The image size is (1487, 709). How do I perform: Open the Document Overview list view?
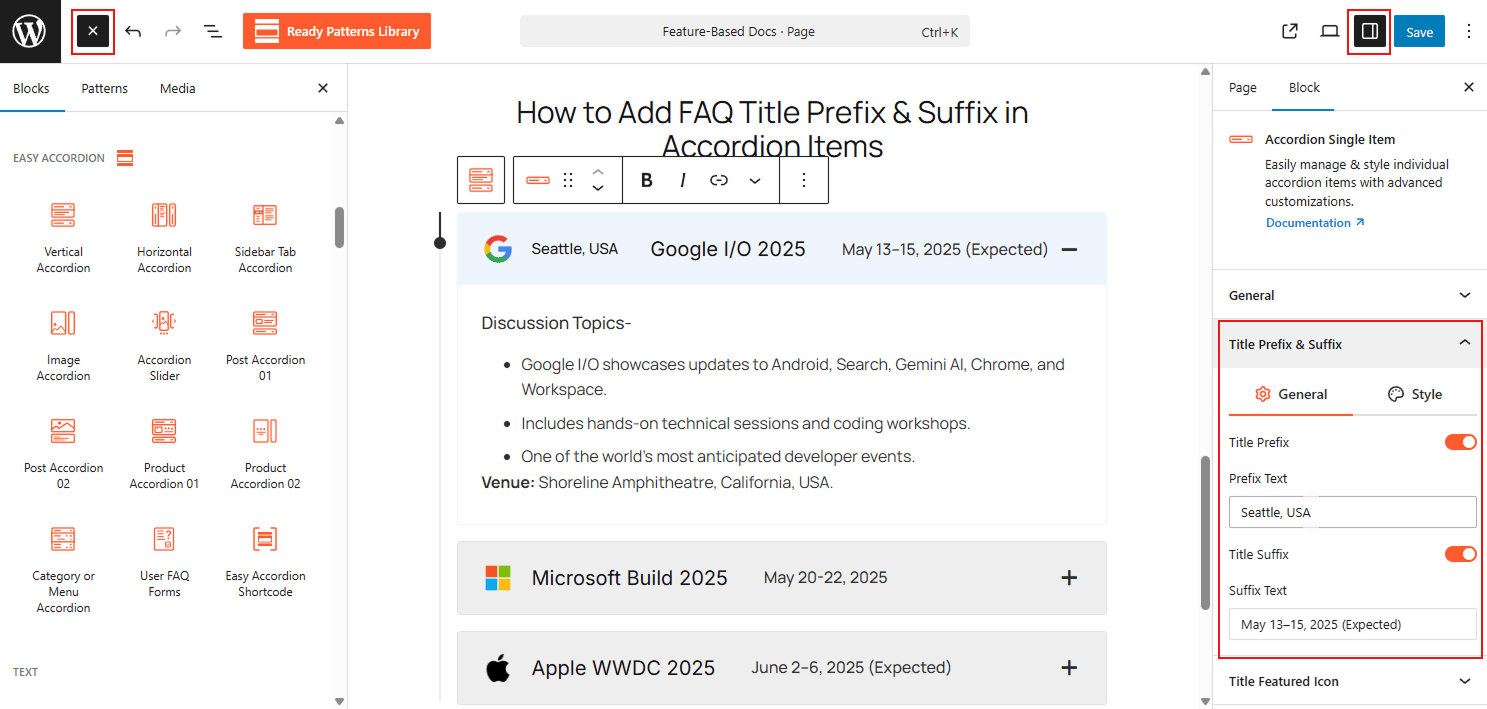pyautogui.click(x=213, y=31)
